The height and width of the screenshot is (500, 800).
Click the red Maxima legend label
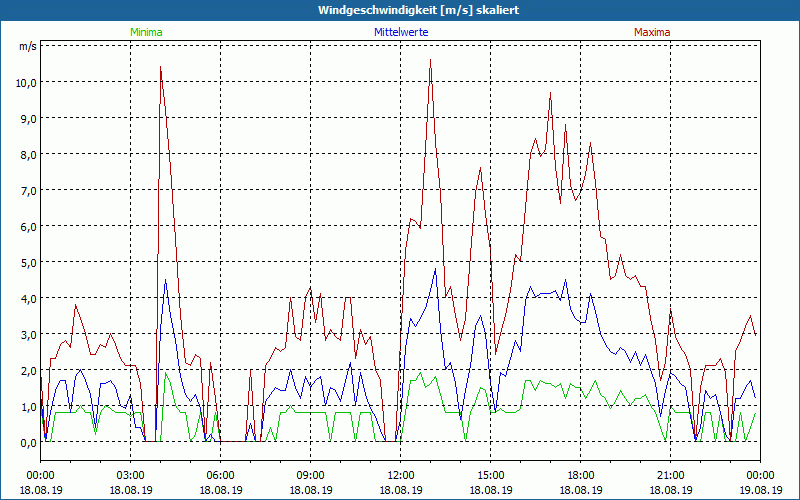point(652,32)
